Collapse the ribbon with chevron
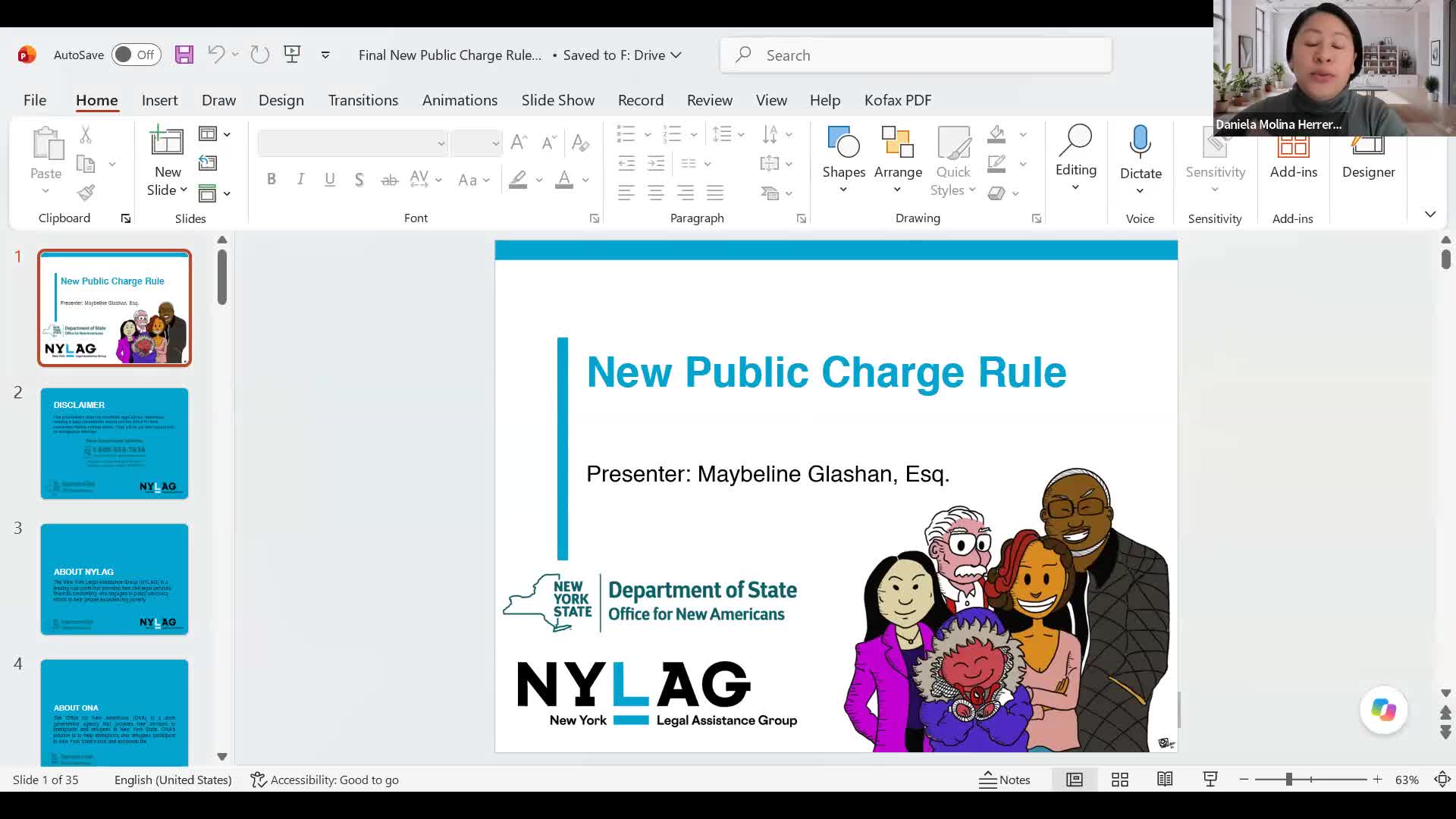This screenshot has height=819, width=1456. [1430, 215]
